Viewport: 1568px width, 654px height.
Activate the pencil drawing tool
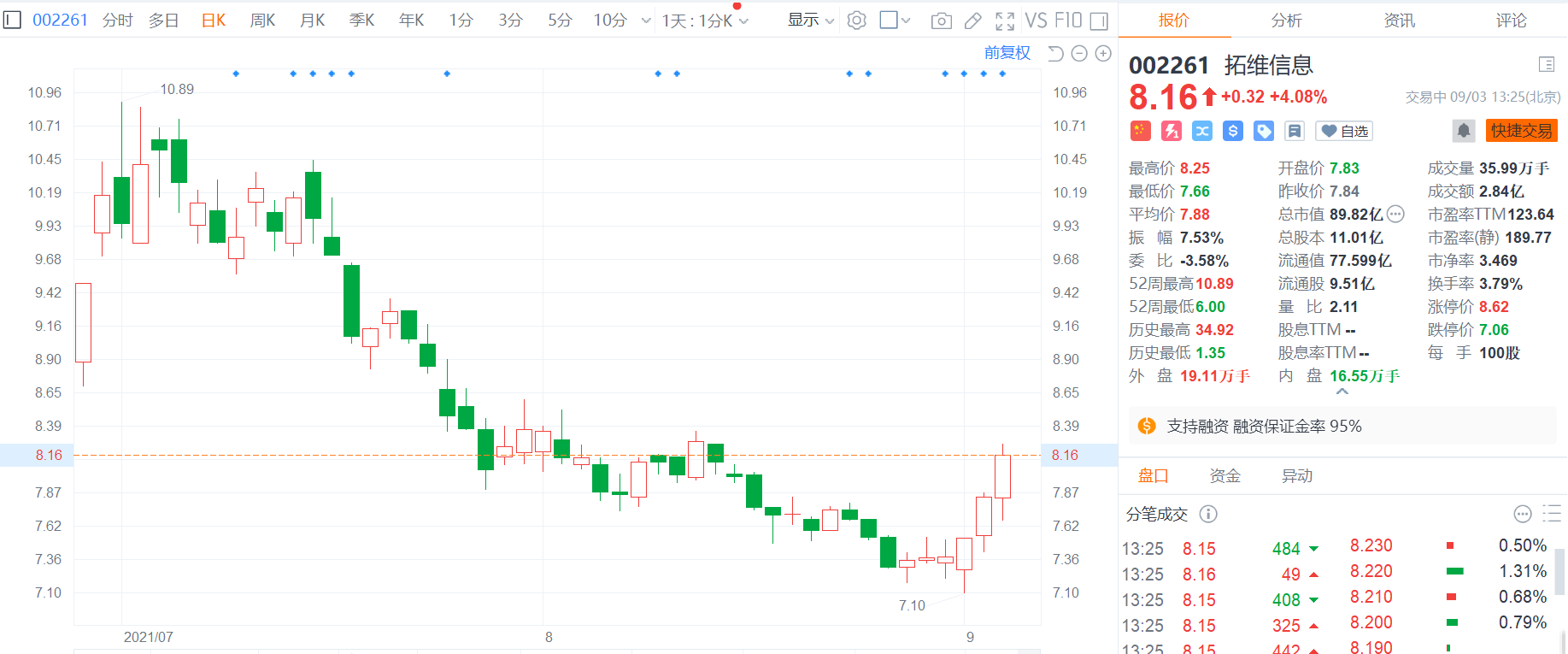[972, 21]
